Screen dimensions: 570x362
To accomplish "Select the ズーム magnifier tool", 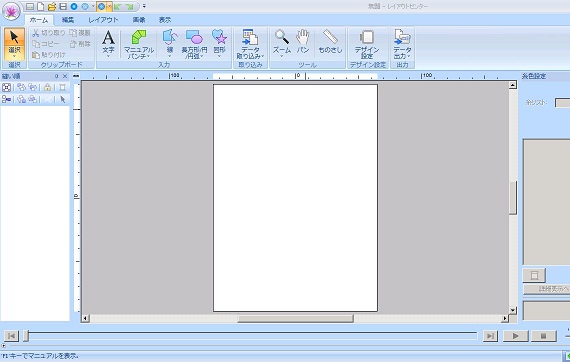I will (x=282, y=41).
